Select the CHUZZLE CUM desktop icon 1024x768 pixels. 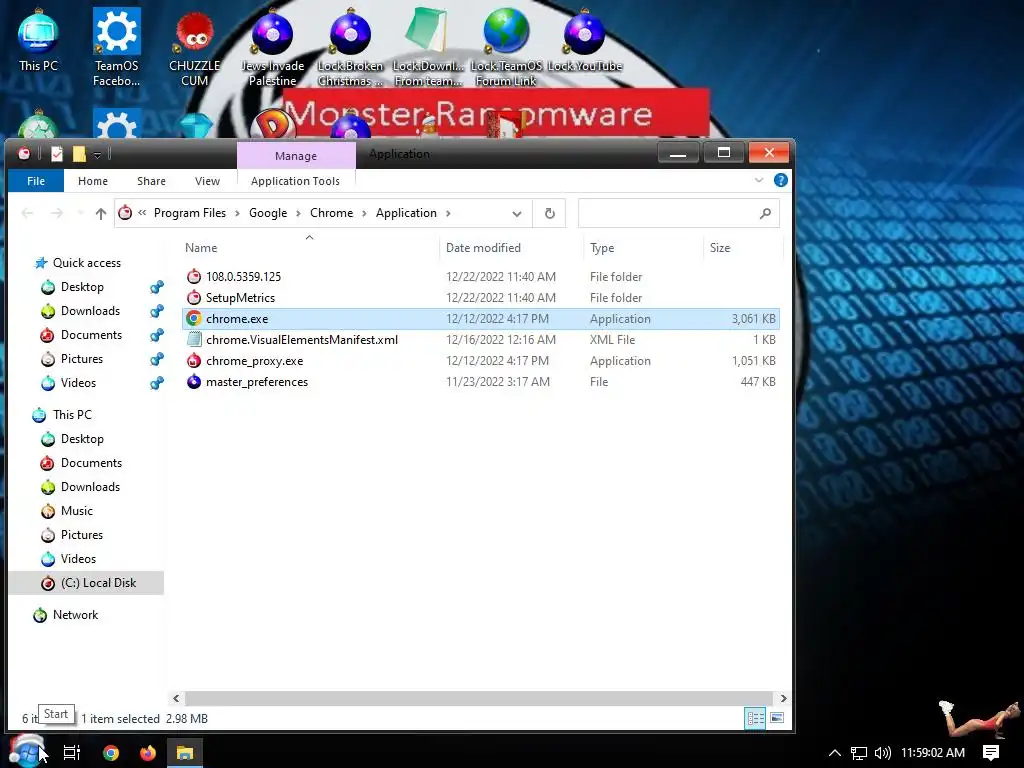pyautogui.click(x=194, y=47)
